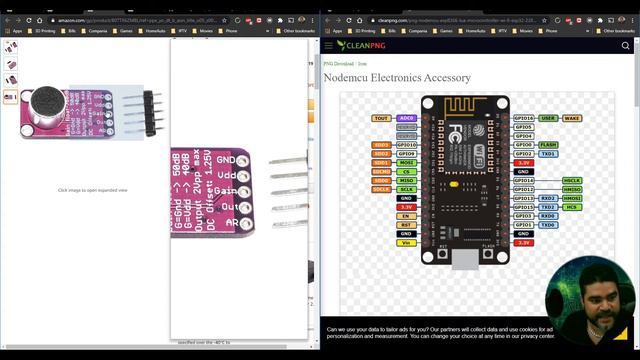Open CleanPNG site search magnifier
Image resolution: width=640 pixels, height=360 pixels.
625,46
